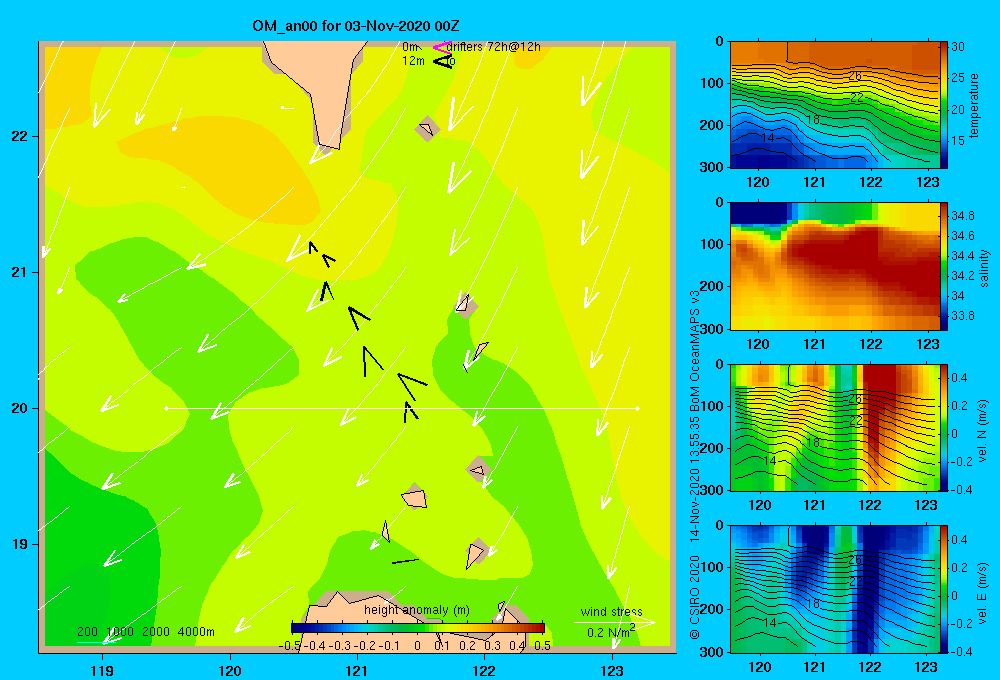Viewport: 1000px width, 680px height.
Task: Click the temperature color bar
Action: [944, 105]
